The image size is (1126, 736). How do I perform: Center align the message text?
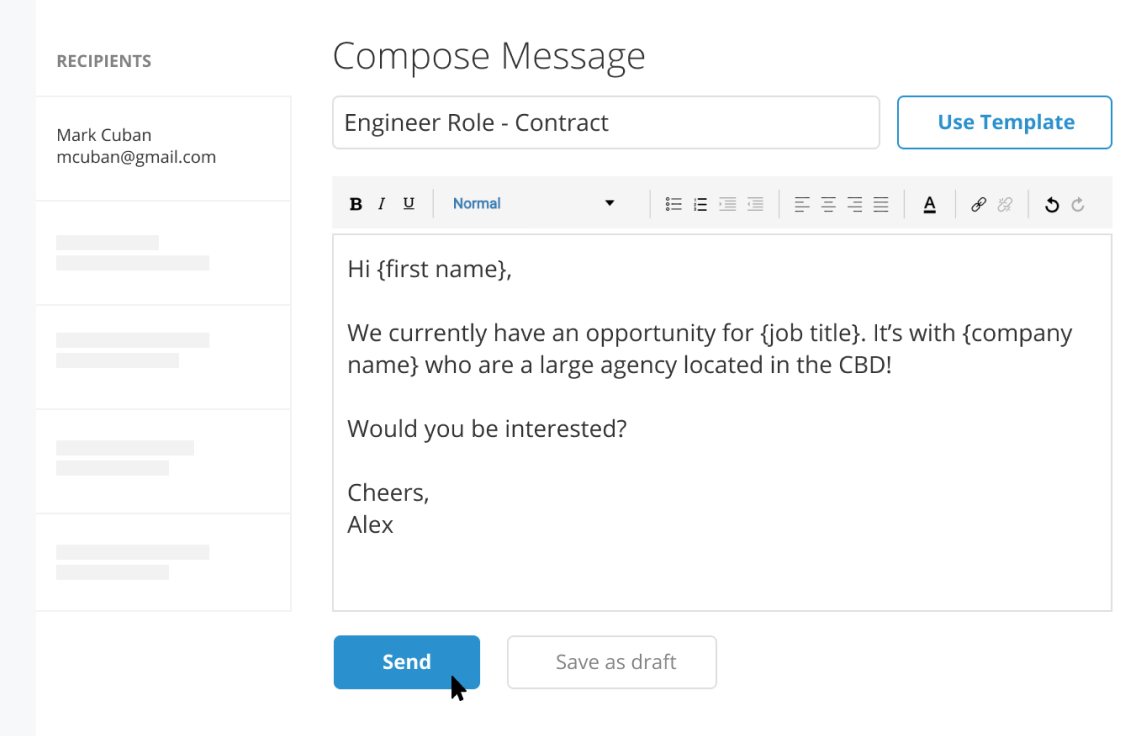pos(828,204)
